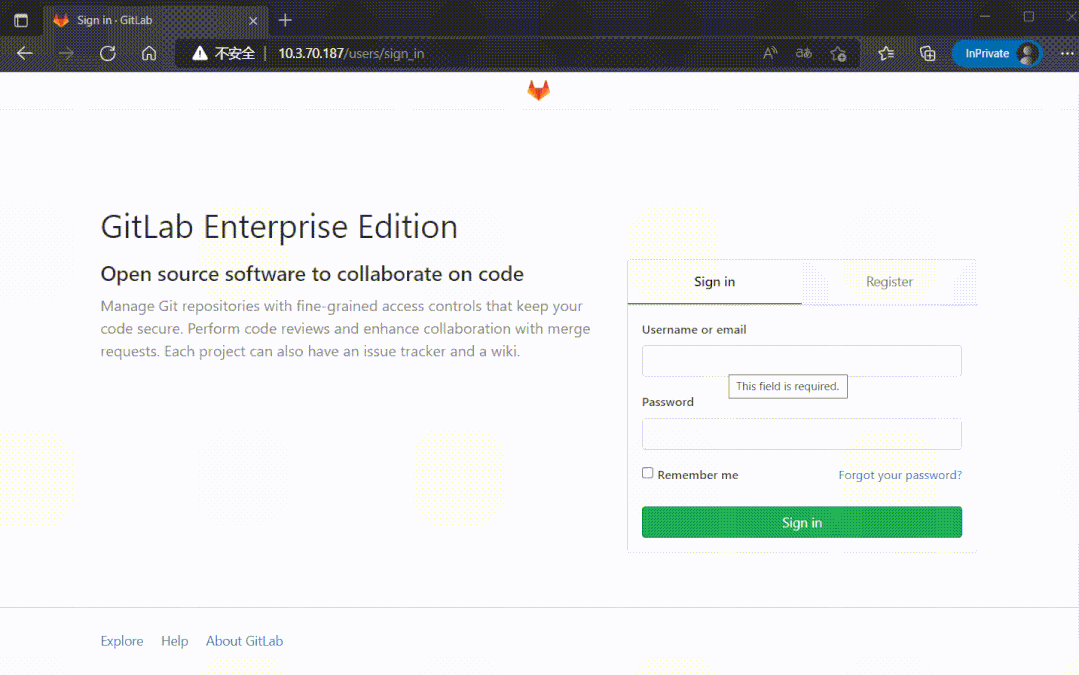Click Forgot your password link
Image resolution: width=1079 pixels, height=675 pixels.
point(900,475)
